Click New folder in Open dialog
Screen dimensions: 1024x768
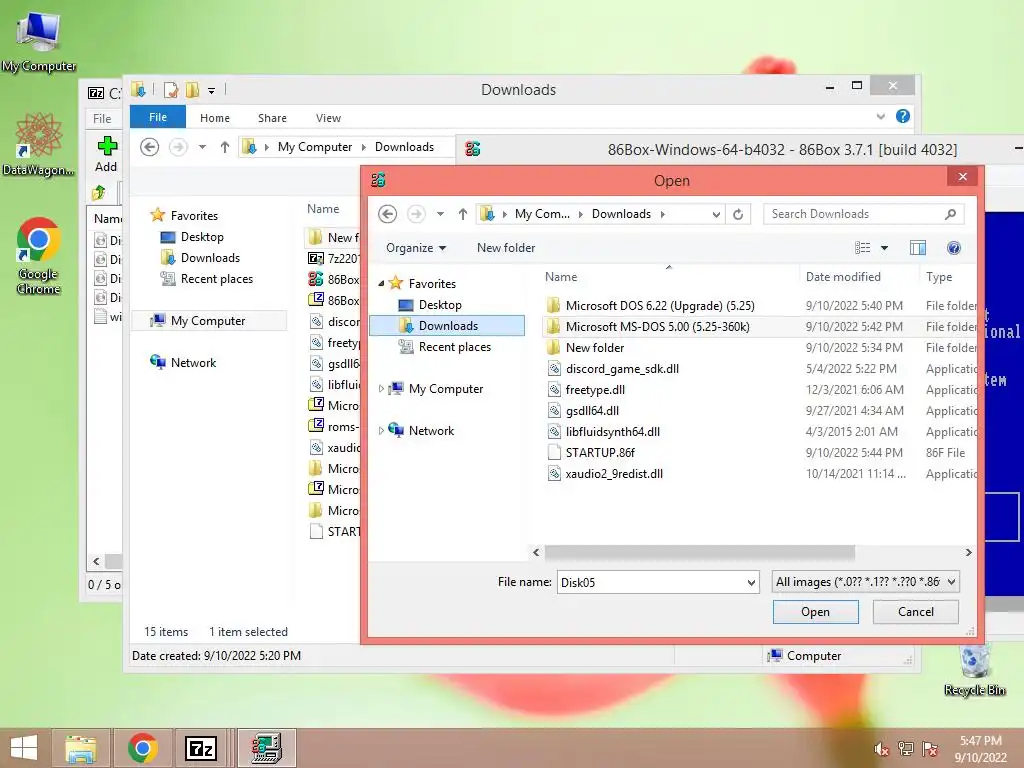point(506,248)
